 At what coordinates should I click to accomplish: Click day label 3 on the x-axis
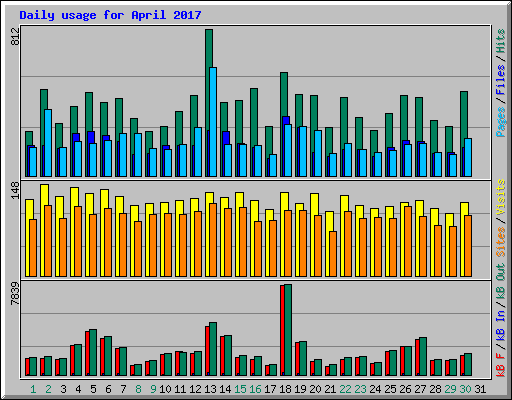pyautogui.click(x=63, y=389)
